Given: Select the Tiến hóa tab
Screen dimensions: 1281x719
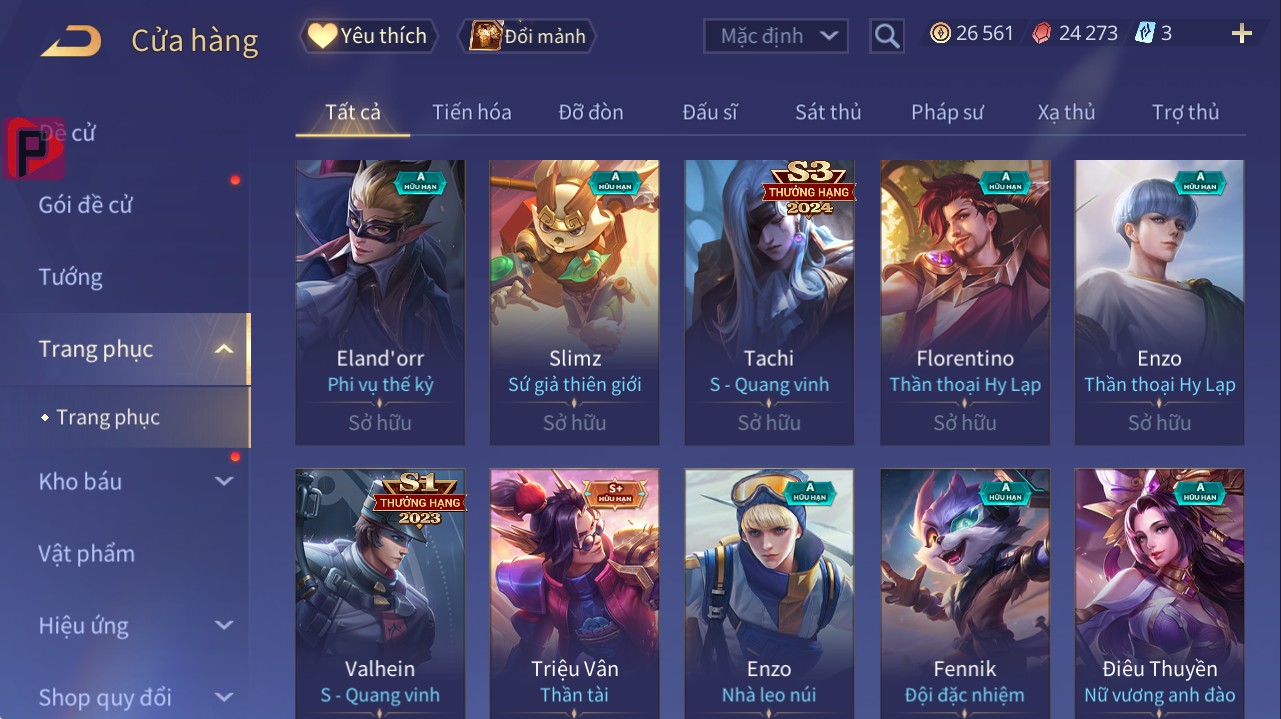Looking at the screenshot, I should click(x=472, y=112).
